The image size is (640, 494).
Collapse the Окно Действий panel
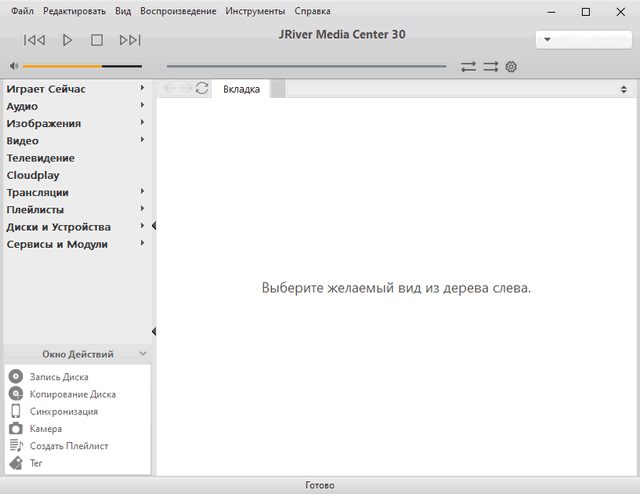pos(143,354)
